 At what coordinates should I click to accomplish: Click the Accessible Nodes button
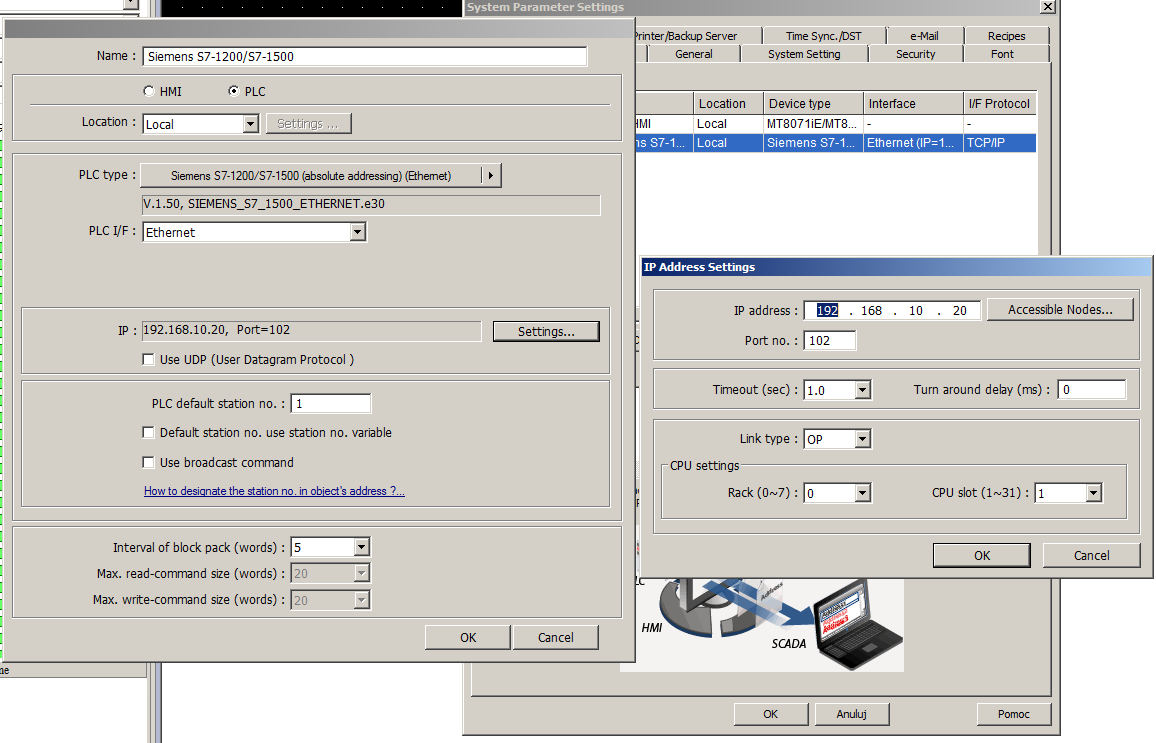click(1060, 309)
